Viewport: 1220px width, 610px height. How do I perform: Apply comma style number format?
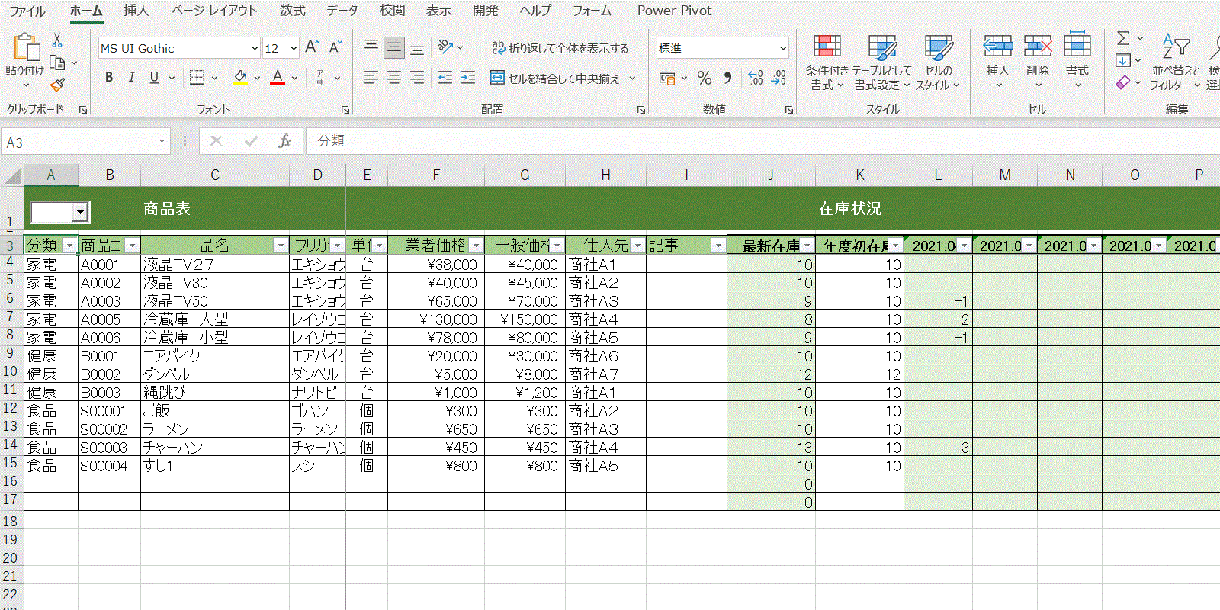click(x=727, y=77)
